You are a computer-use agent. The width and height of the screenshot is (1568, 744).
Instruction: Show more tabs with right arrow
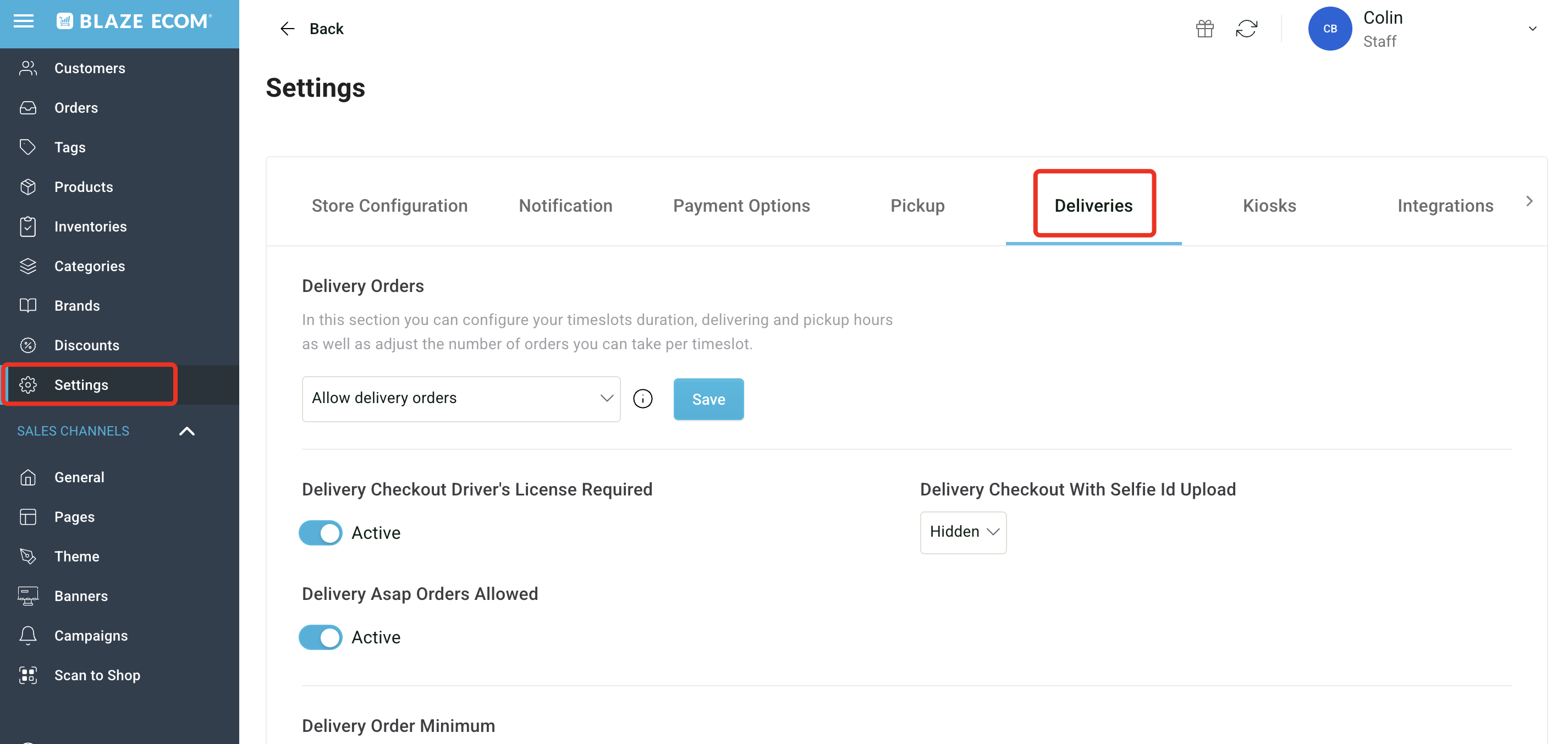click(1529, 201)
